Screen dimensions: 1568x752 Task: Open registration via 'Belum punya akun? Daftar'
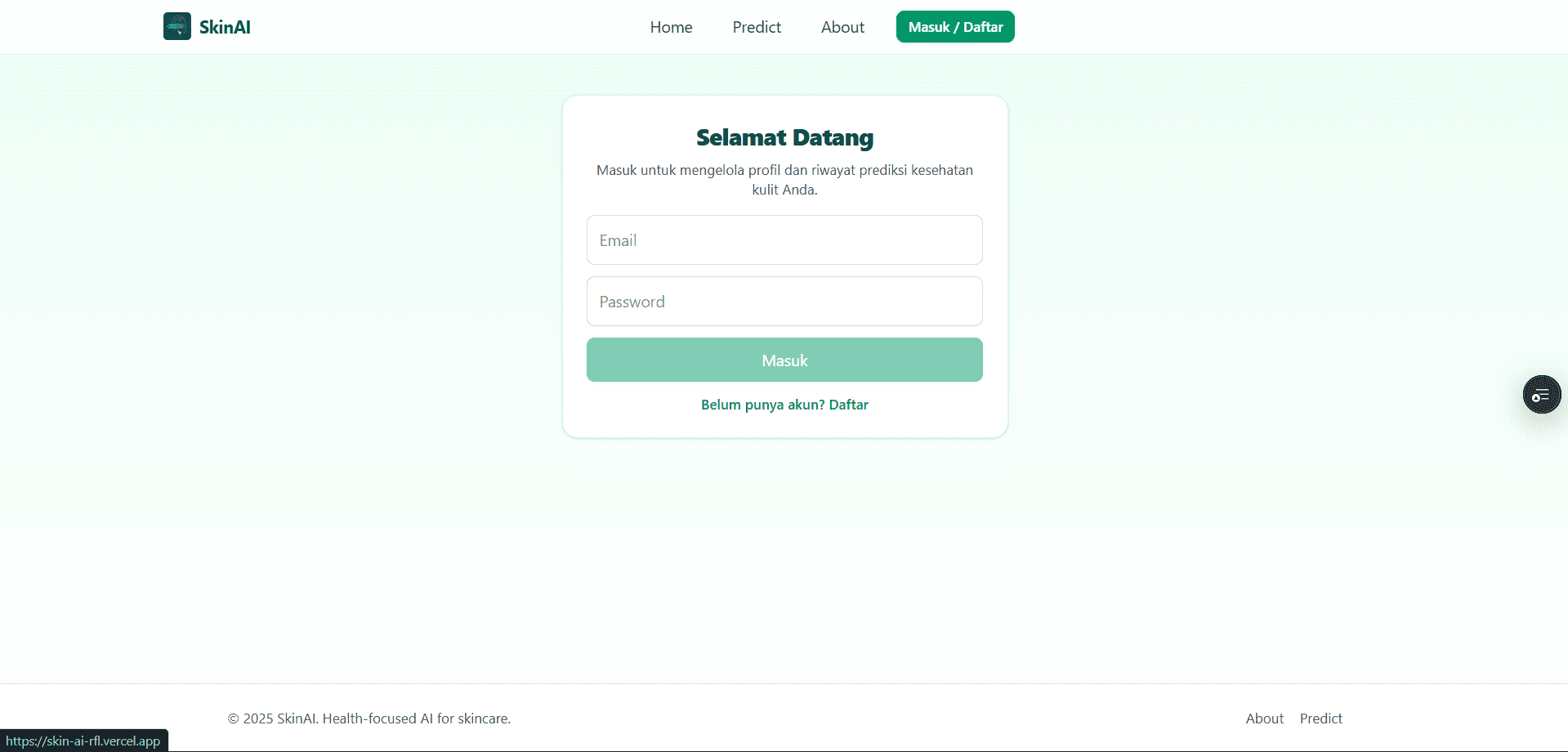pos(784,404)
